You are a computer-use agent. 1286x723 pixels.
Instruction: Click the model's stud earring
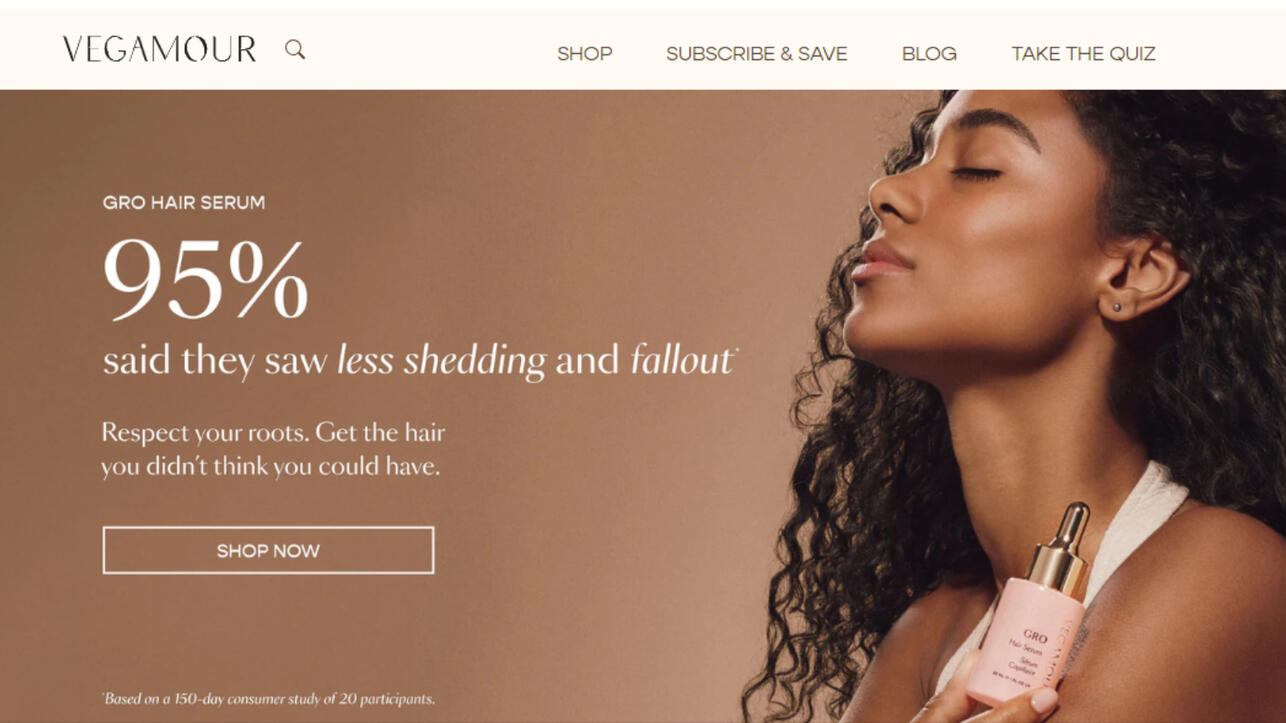pyautogui.click(x=1117, y=308)
